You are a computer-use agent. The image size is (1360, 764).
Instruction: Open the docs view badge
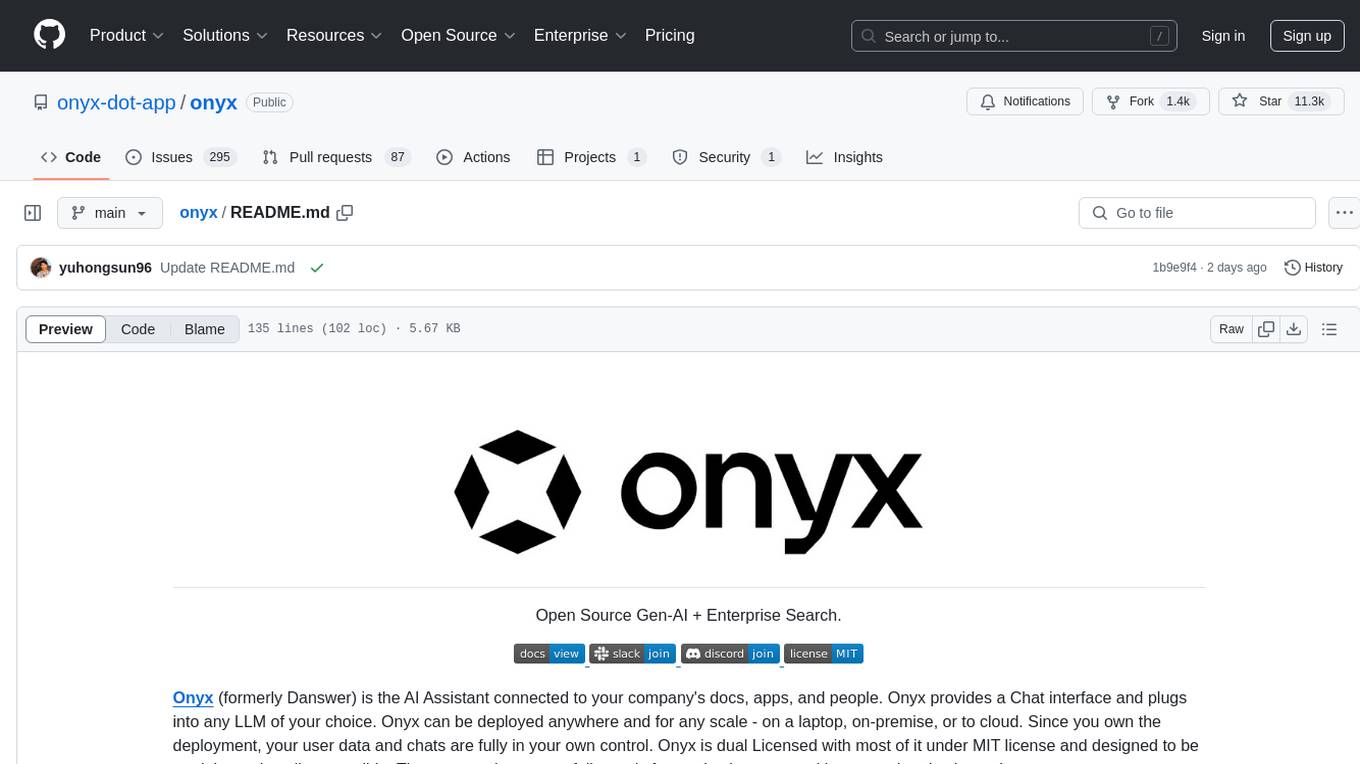(549, 654)
